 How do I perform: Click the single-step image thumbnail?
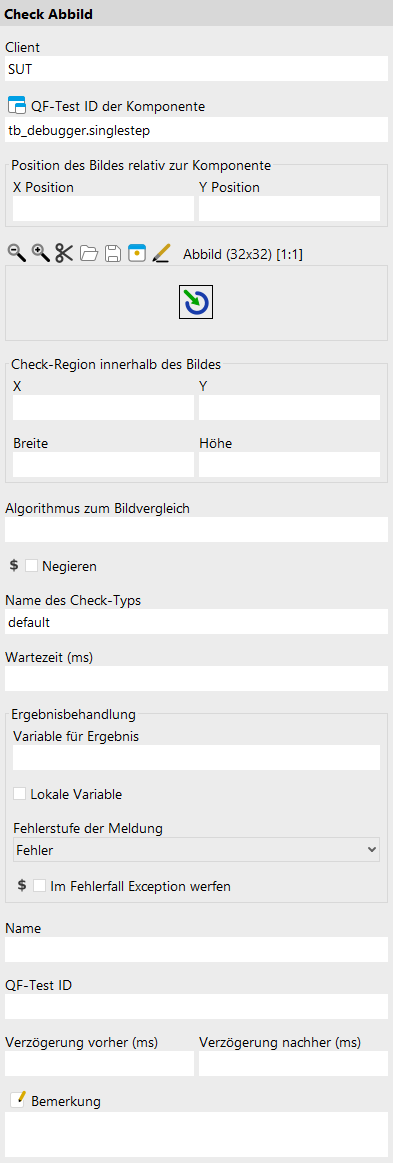(196, 302)
